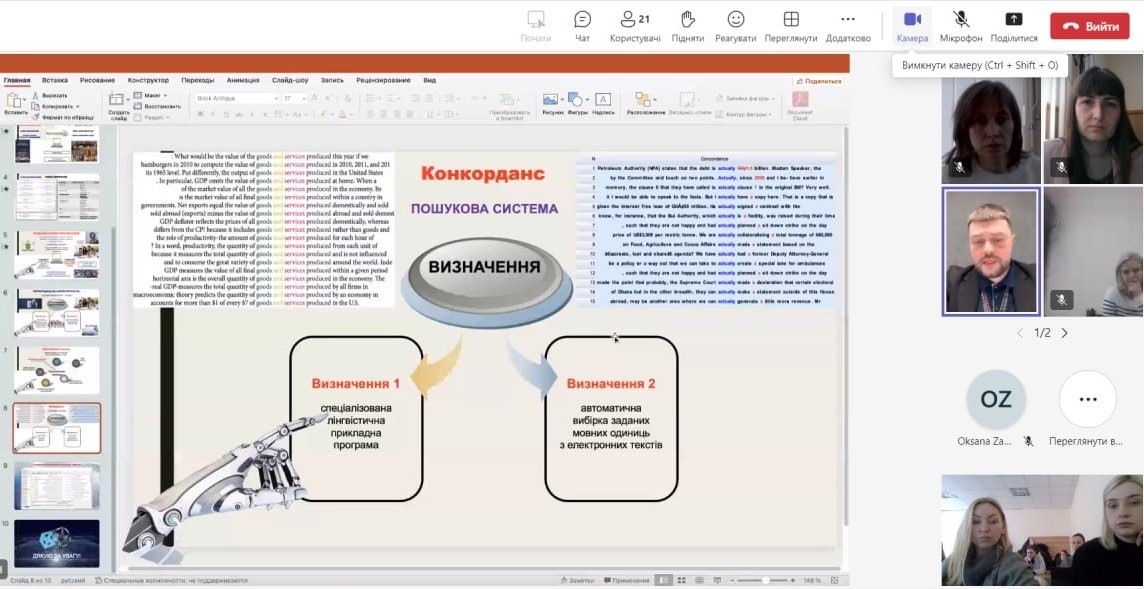Image resolution: width=1144 pixels, height=589 pixels.
Task: Click the Поделиться button in PowerPoint
Action: 819,81
